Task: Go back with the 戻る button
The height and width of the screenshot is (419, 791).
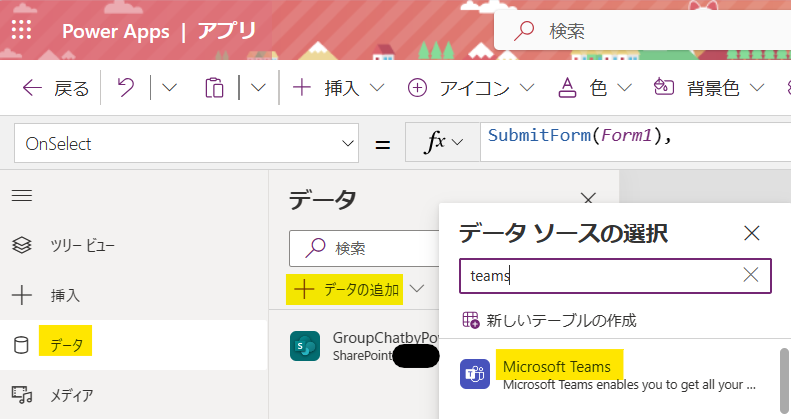Action: coord(55,88)
